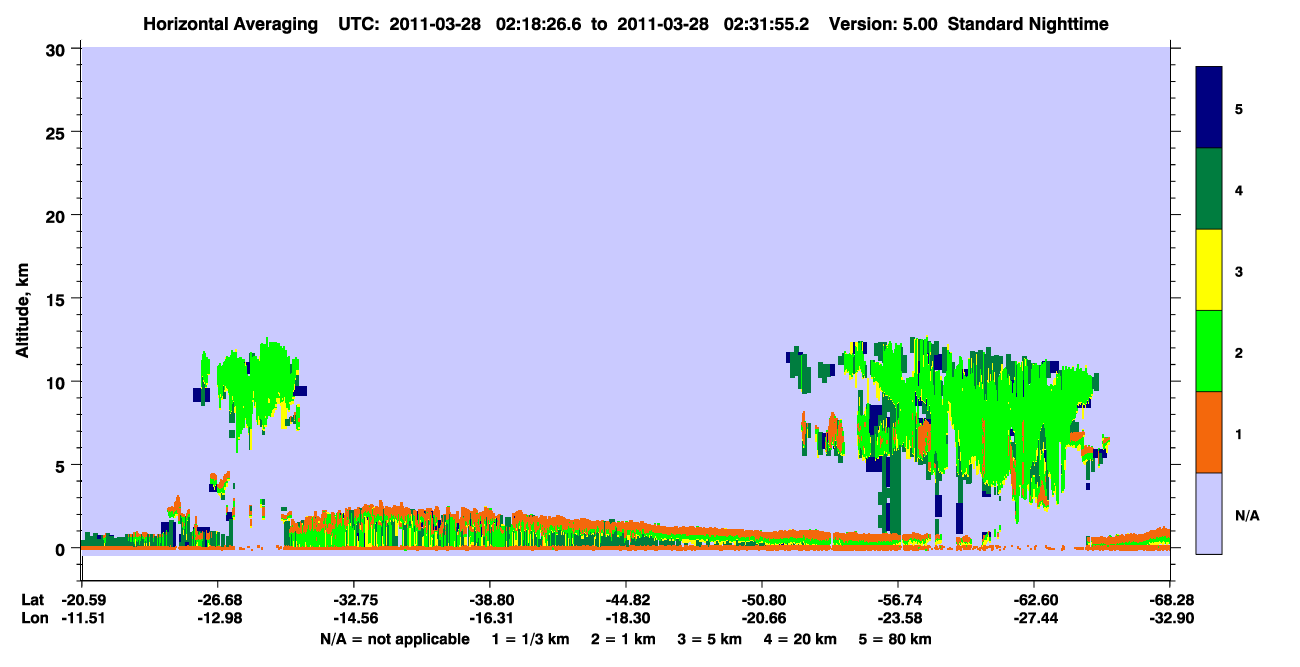Image resolution: width=1300 pixels, height=667 pixels.
Task: Click the "N/A = not applicable" legend text
Action: [x=394, y=639]
